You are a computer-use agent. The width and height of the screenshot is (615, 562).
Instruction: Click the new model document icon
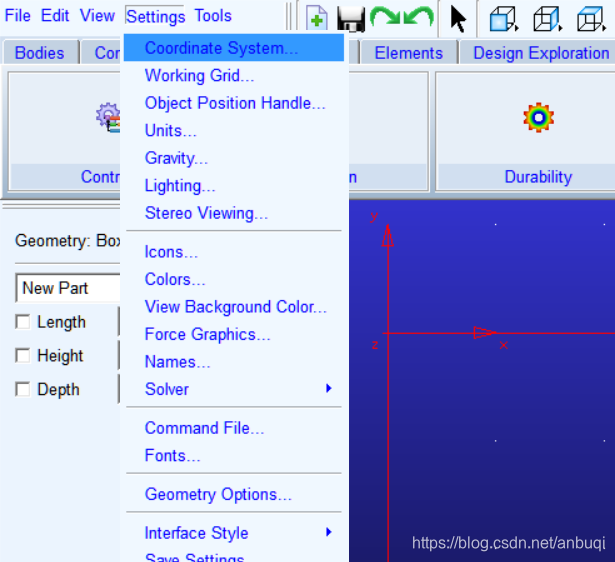pos(317,18)
